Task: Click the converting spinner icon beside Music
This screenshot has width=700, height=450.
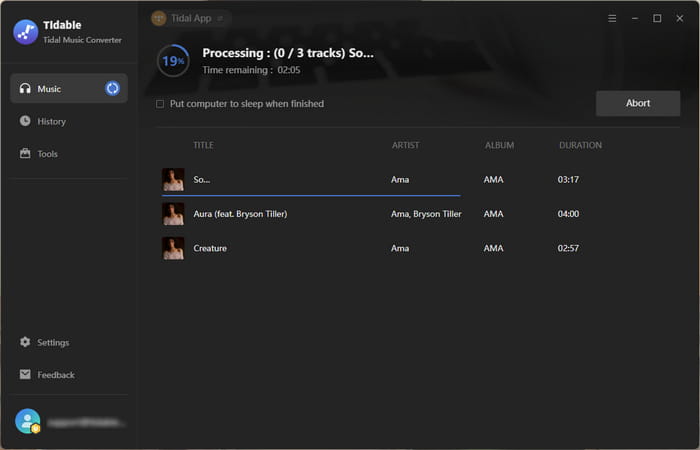Action: [112, 88]
